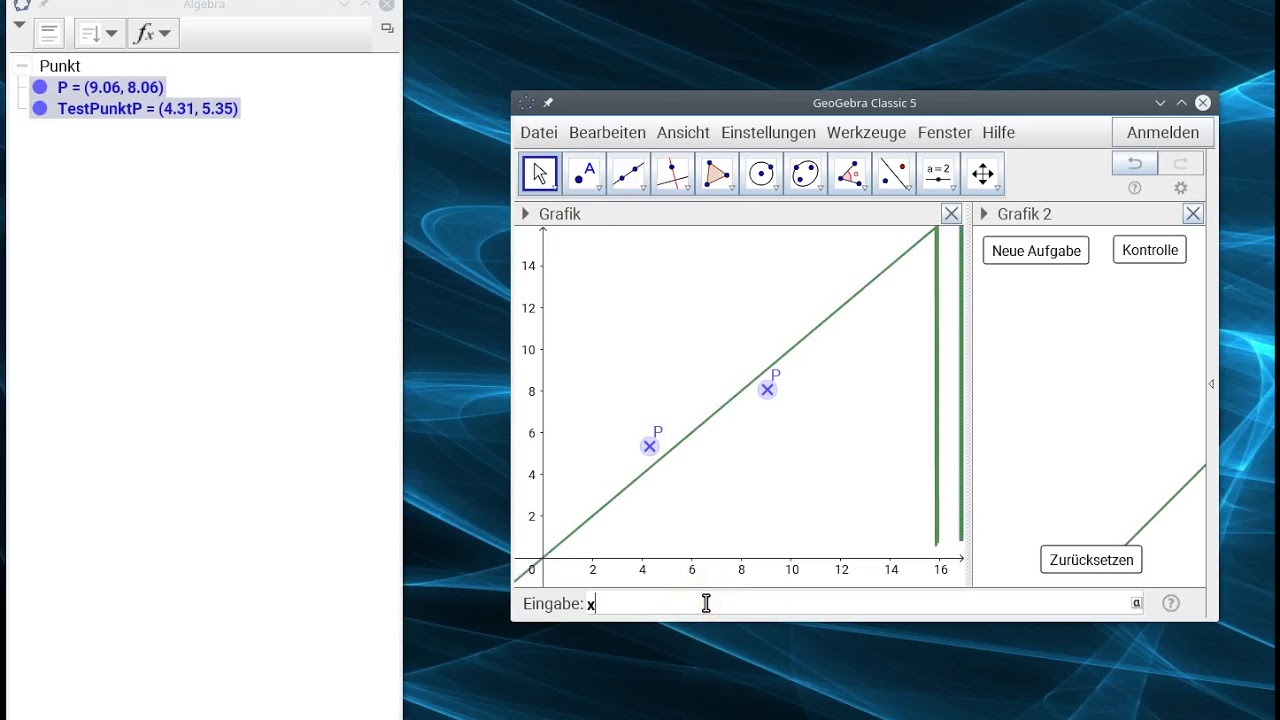Toggle visibility of TestPunktP in Algebra
This screenshot has width=1280, height=720.
click(40, 108)
